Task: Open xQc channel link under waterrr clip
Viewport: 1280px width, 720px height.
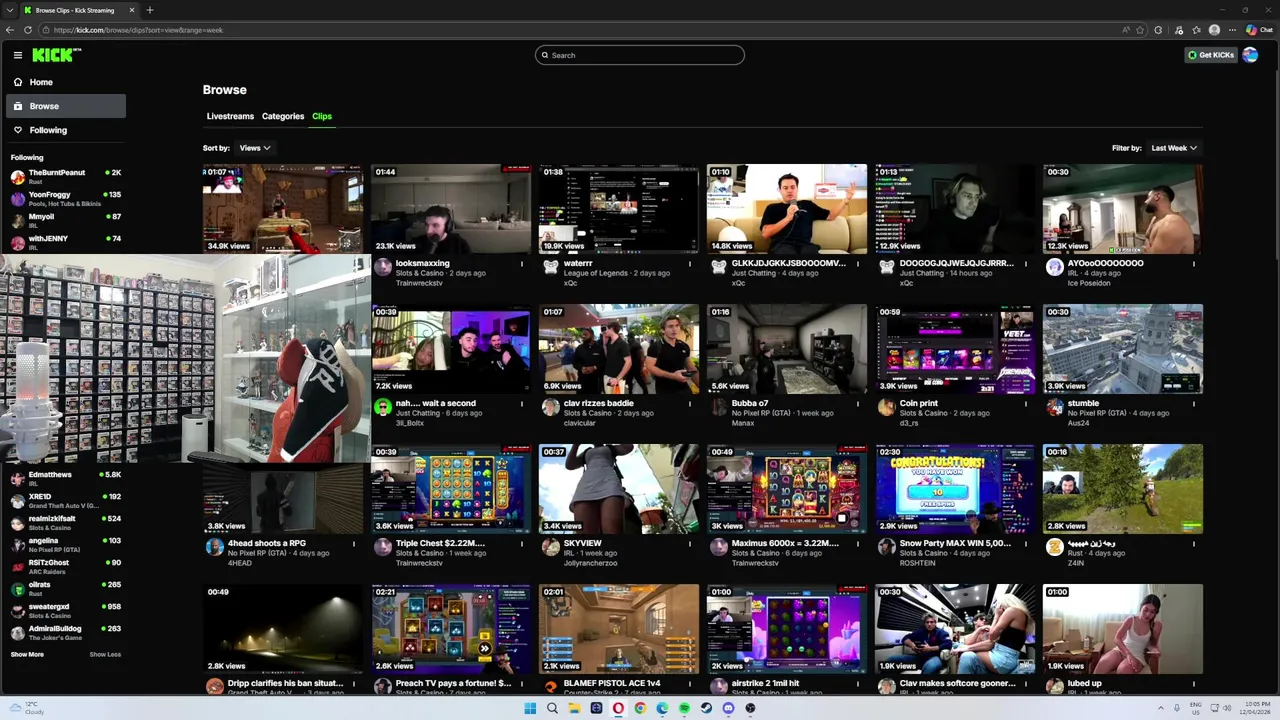Action: coord(570,283)
